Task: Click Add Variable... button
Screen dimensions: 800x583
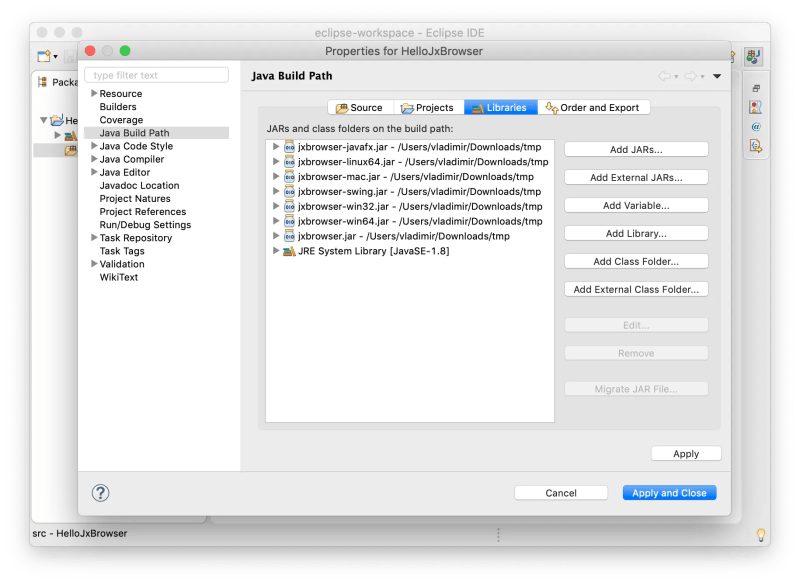Action: click(x=636, y=206)
